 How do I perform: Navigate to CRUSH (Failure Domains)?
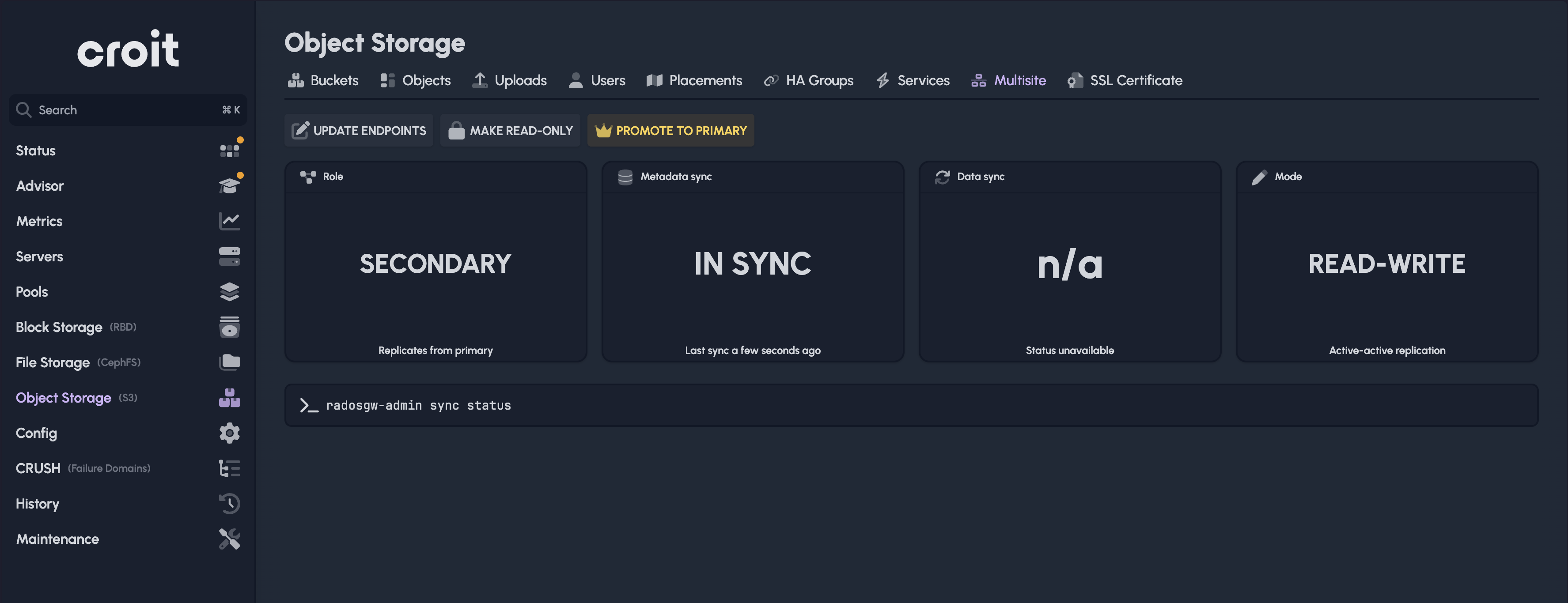[83, 468]
